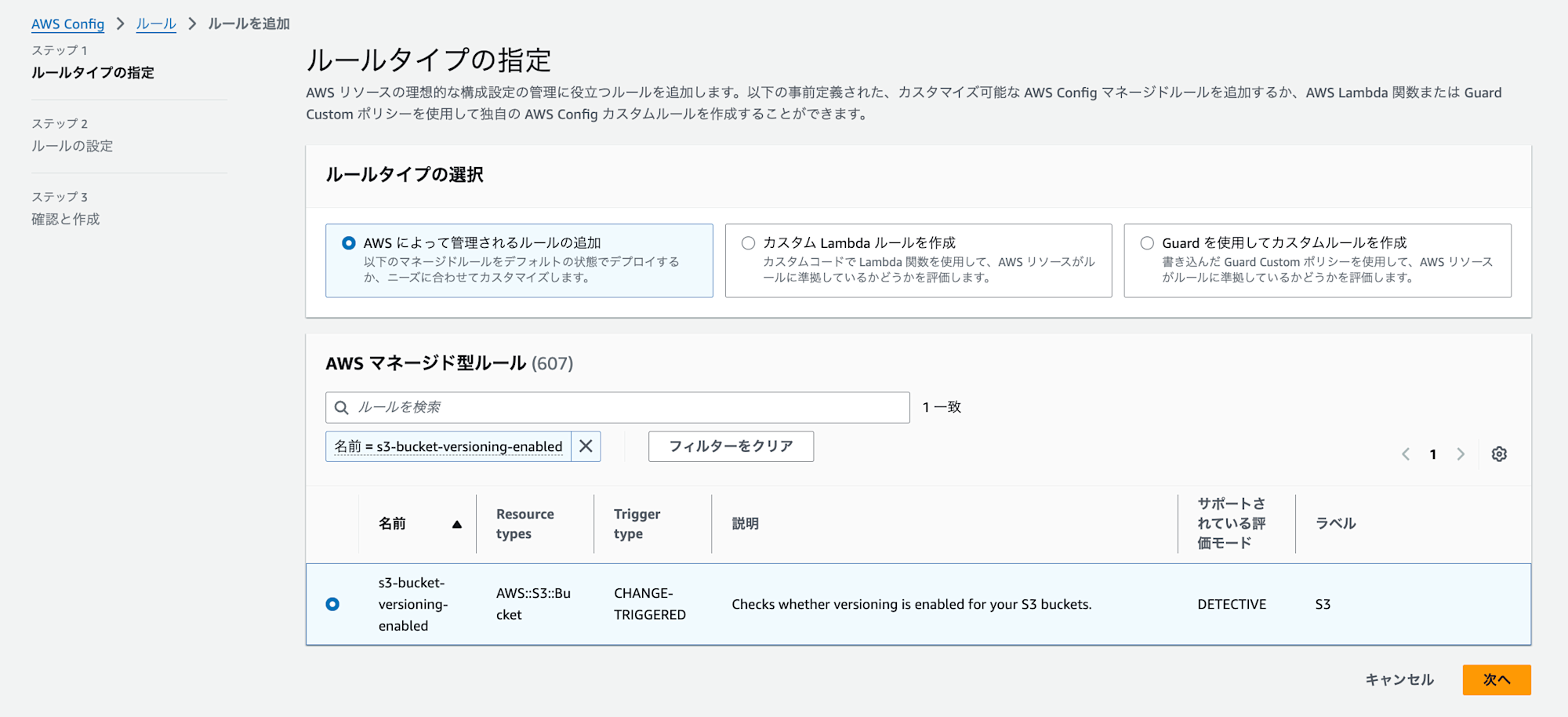Go to step 3 確認と作成
The width and height of the screenshot is (1568, 717).
[x=66, y=219]
